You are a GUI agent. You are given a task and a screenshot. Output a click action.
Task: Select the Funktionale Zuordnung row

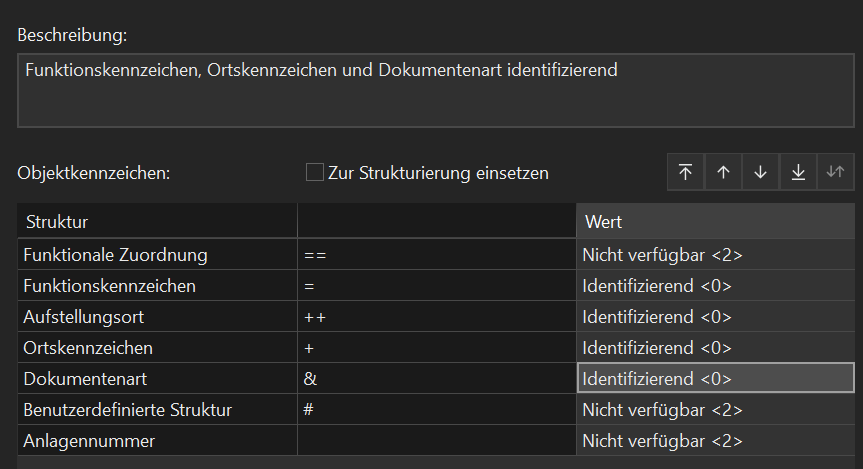(x=435, y=255)
